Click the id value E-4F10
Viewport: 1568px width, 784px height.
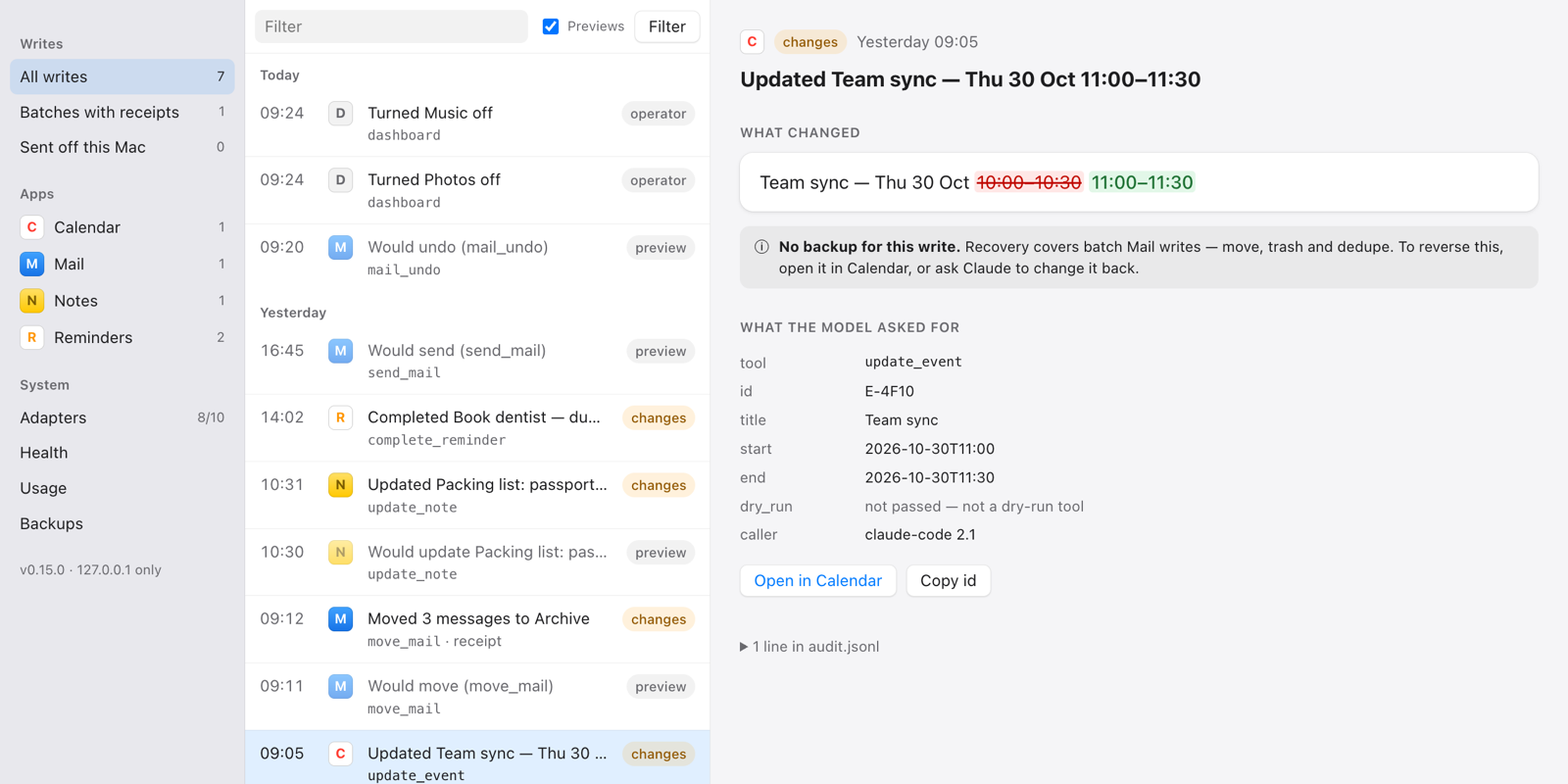coord(890,391)
